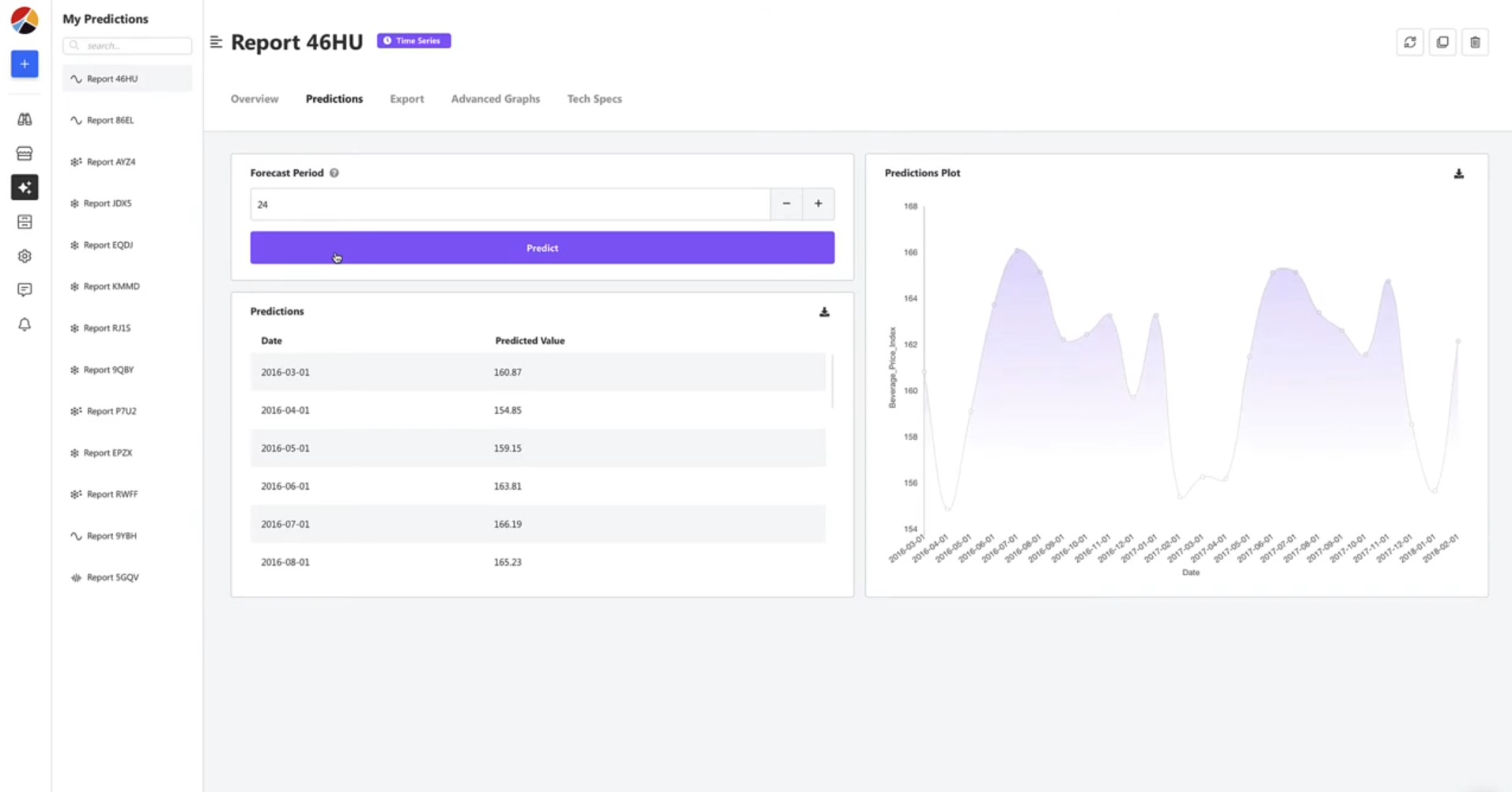Collapse the sidebar list toggle beside Report 46HU
1512x792 pixels.
(216, 42)
